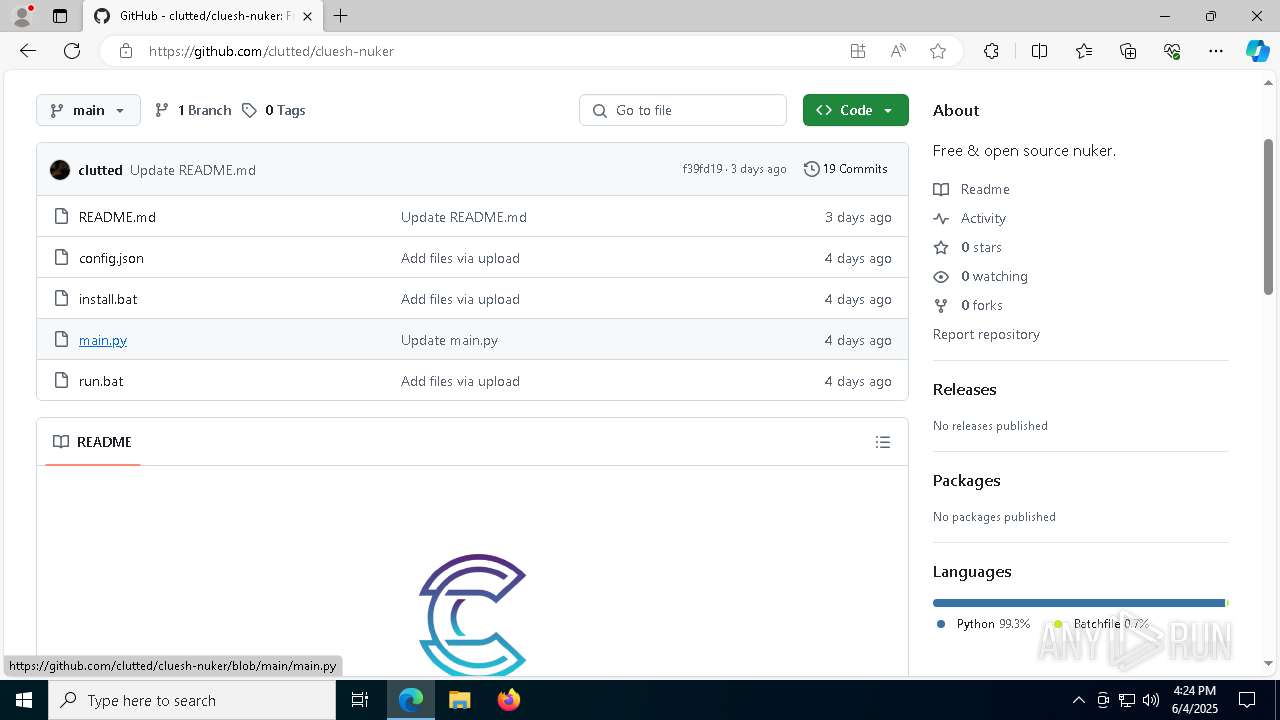Open Browser essentials heart icon
Image resolution: width=1280 pixels, height=720 pixels.
click(1172, 51)
